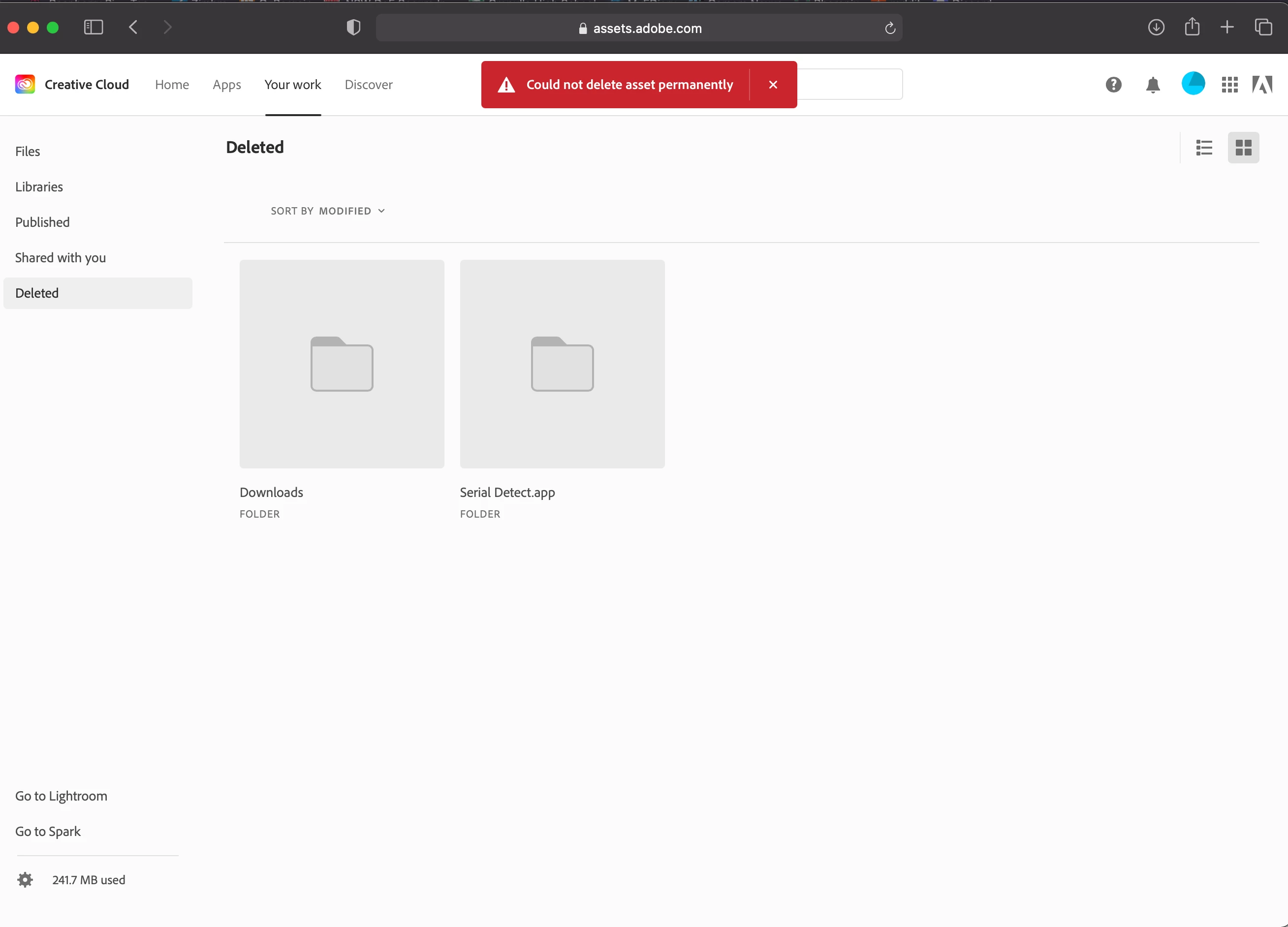Open the Safari share menu

pos(1192,27)
